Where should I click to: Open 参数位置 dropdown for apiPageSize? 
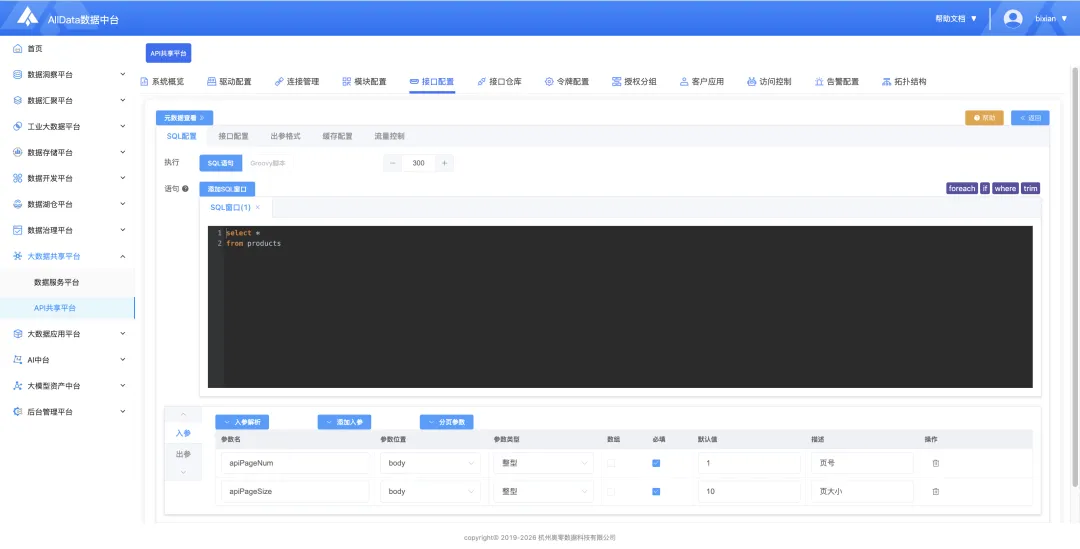point(430,491)
